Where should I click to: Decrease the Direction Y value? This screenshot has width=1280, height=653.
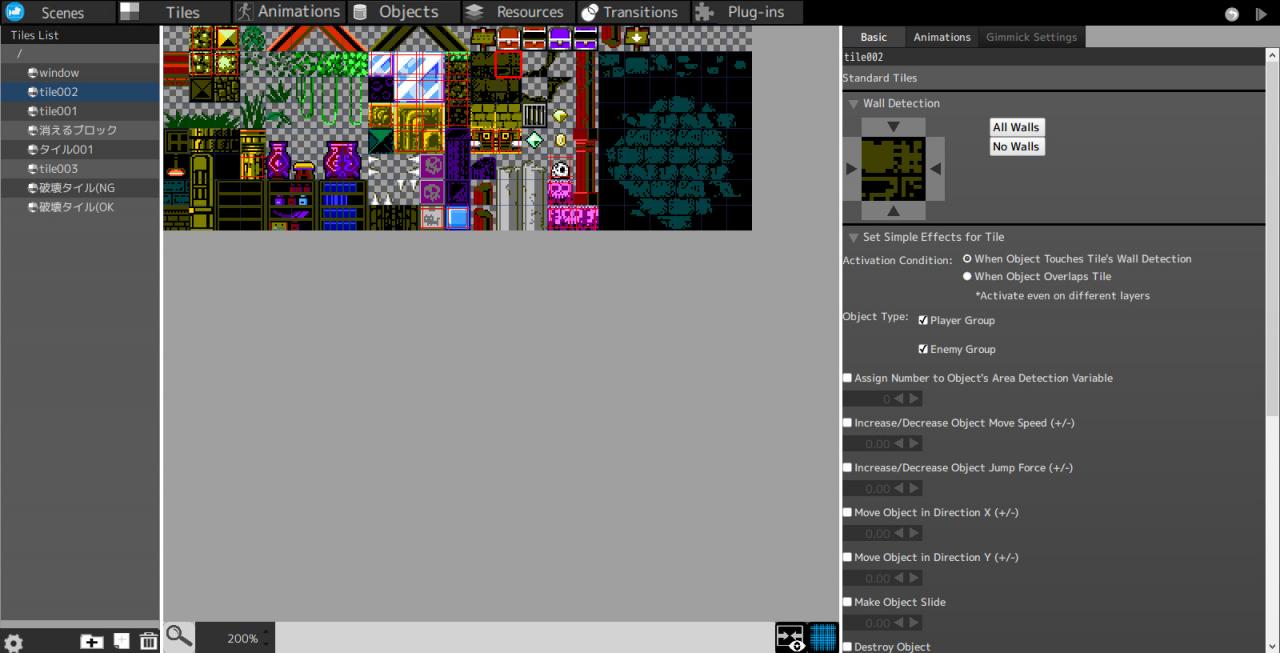(x=899, y=578)
